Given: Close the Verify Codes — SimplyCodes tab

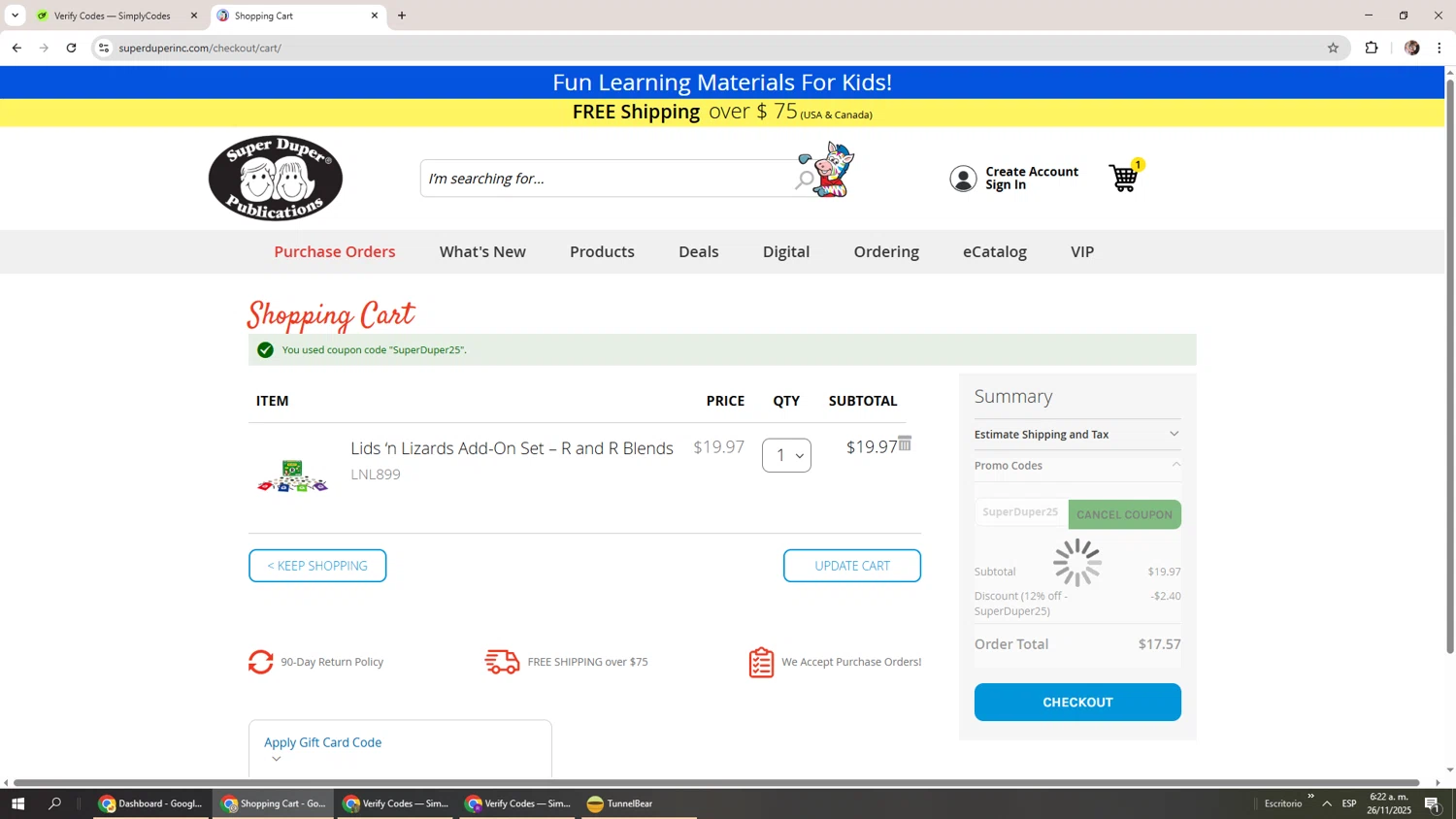Looking at the screenshot, I should [193, 16].
